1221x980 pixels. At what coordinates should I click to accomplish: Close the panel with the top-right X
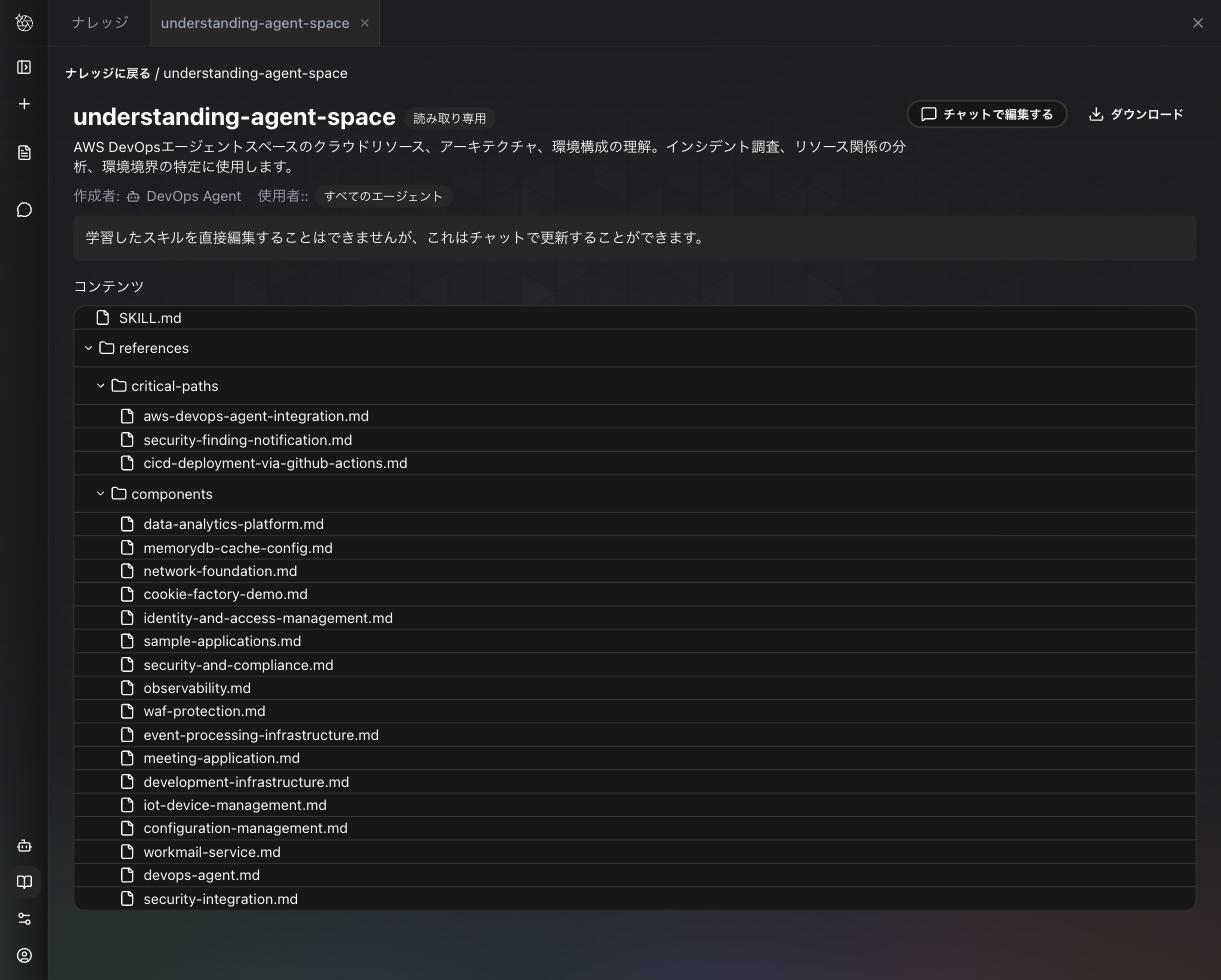(x=1197, y=23)
